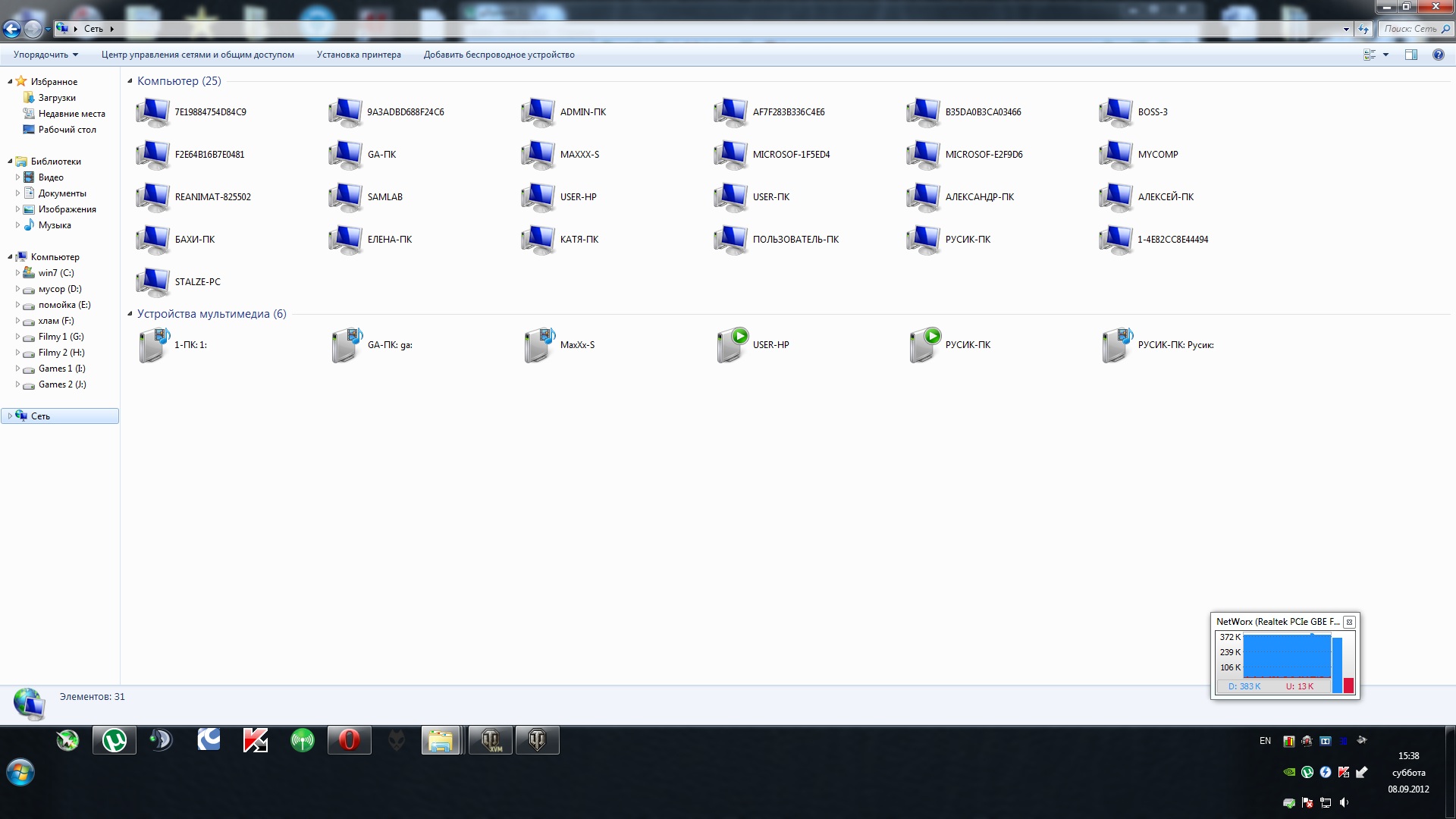Click Добавить беспроводное устройство
The width and height of the screenshot is (1456, 819).
pos(498,55)
